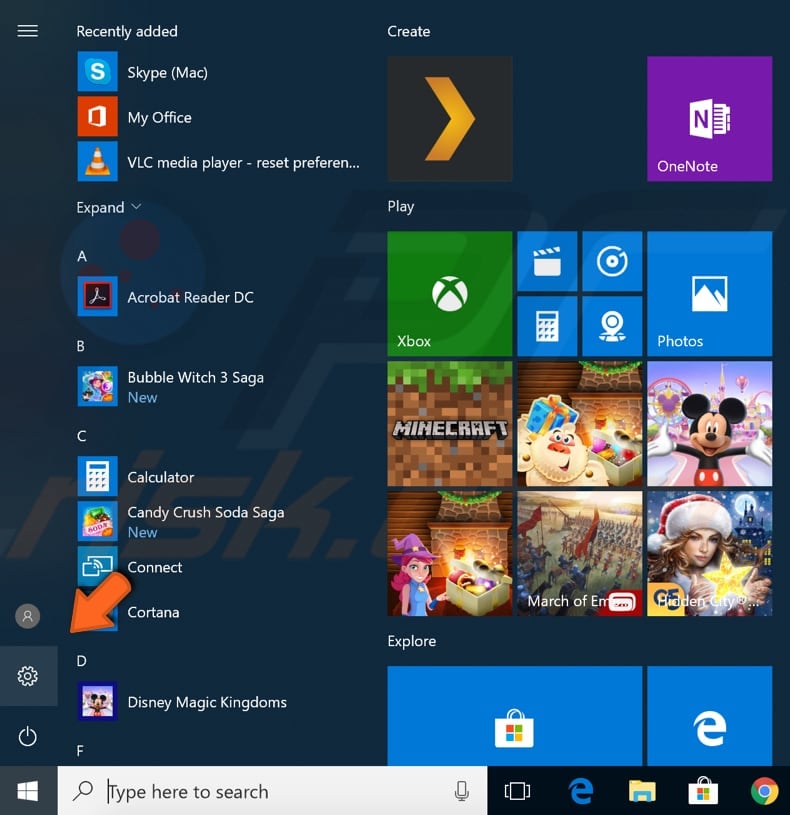Open the Disney Mickey Mouse tile
Screen dimensions: 790x815
click(x=709, y=424)
